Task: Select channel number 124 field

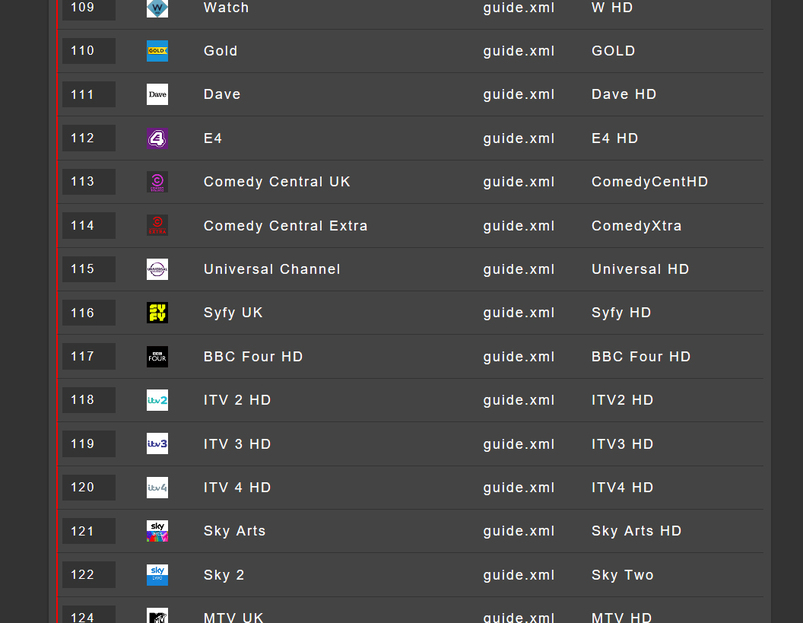Action: 89,615
